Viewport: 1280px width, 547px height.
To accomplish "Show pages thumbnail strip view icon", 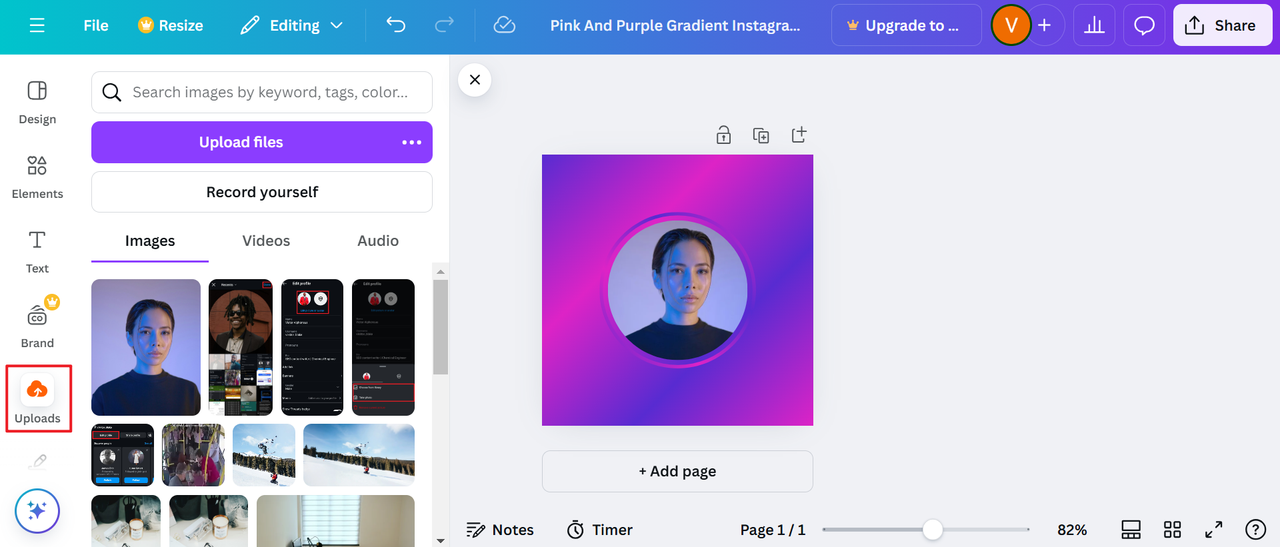I will pos(1131,530).
